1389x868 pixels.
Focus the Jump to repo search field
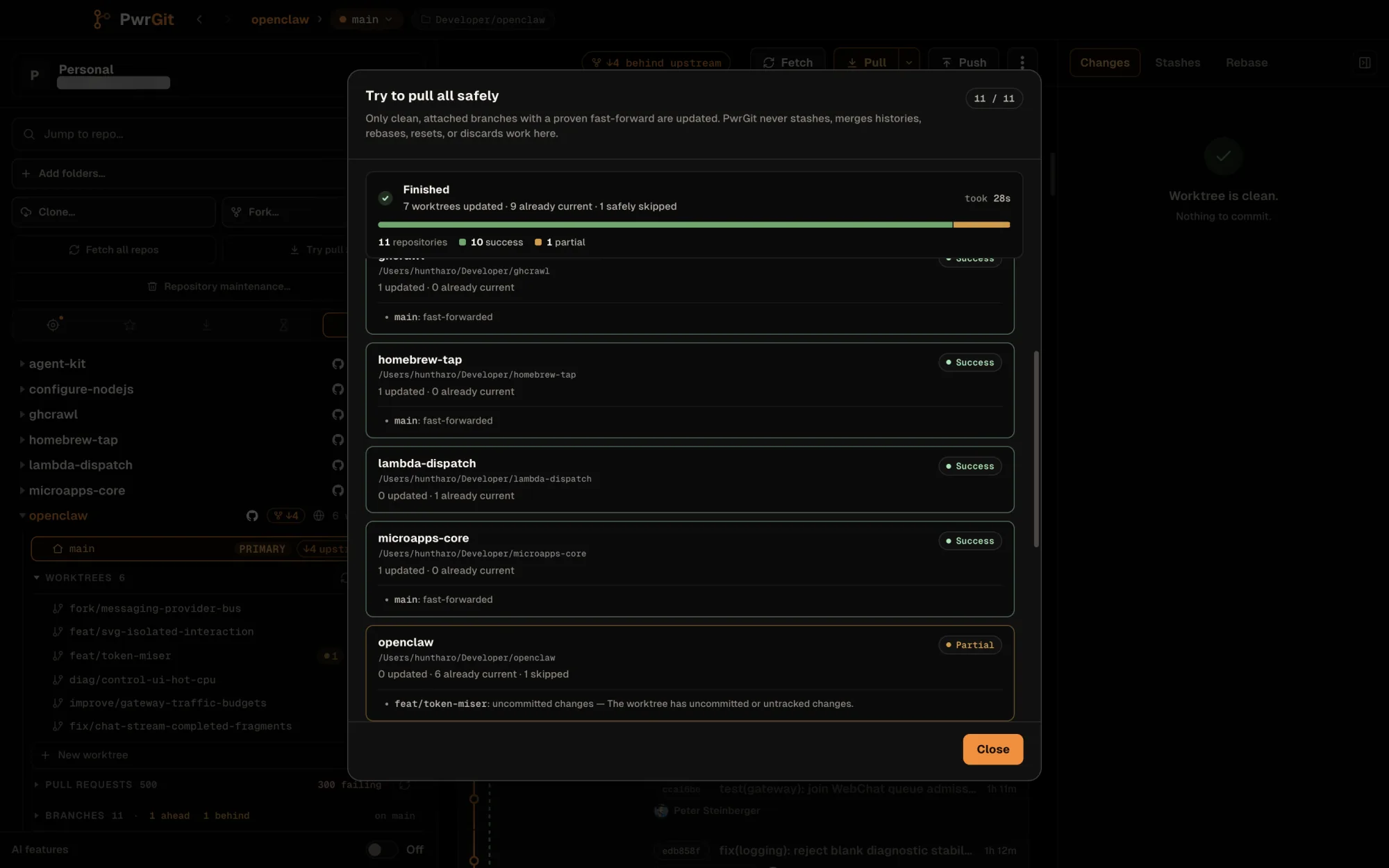[x=181, y=134]
